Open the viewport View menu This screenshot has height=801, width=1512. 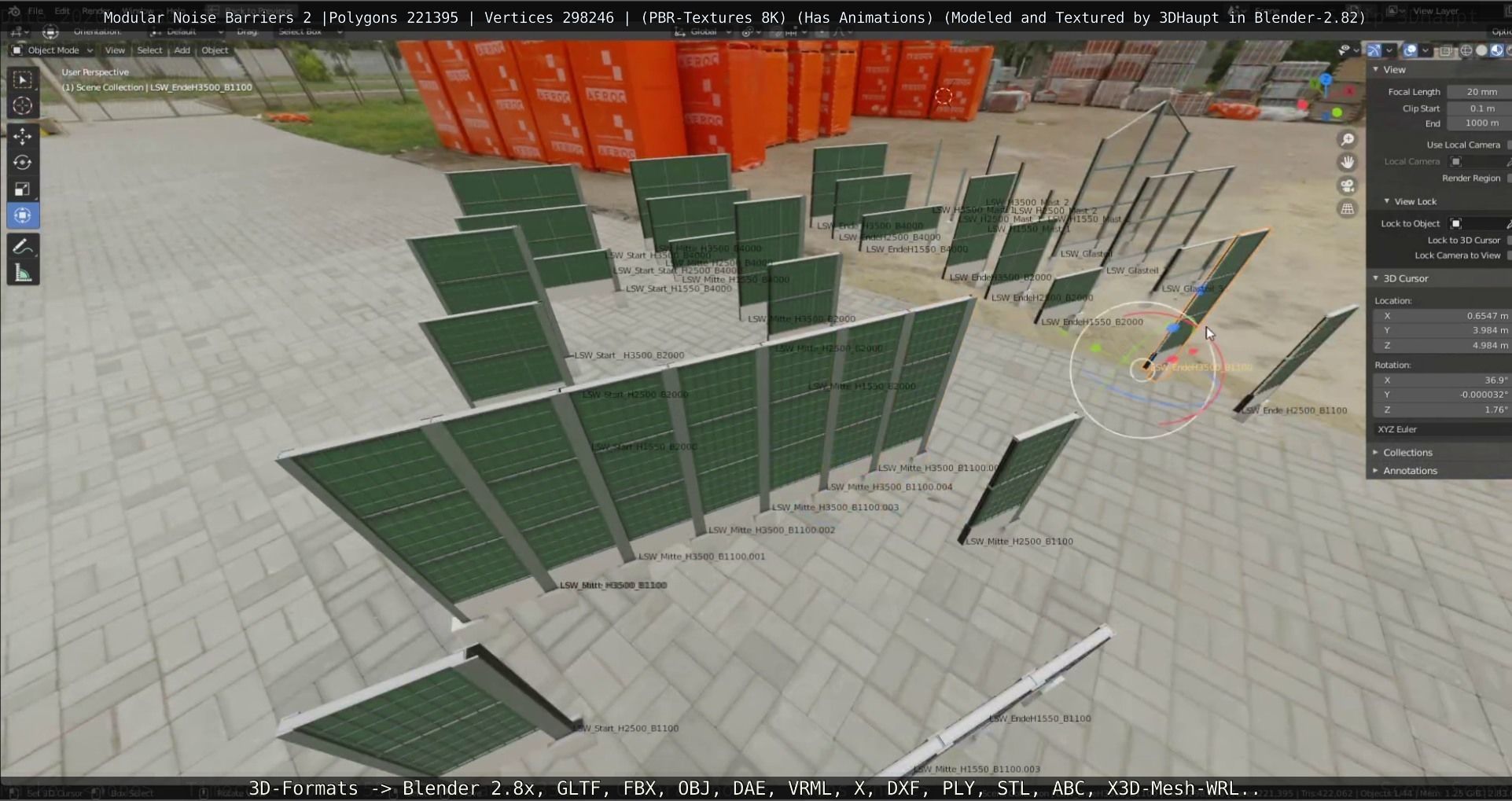coord(115,50)
